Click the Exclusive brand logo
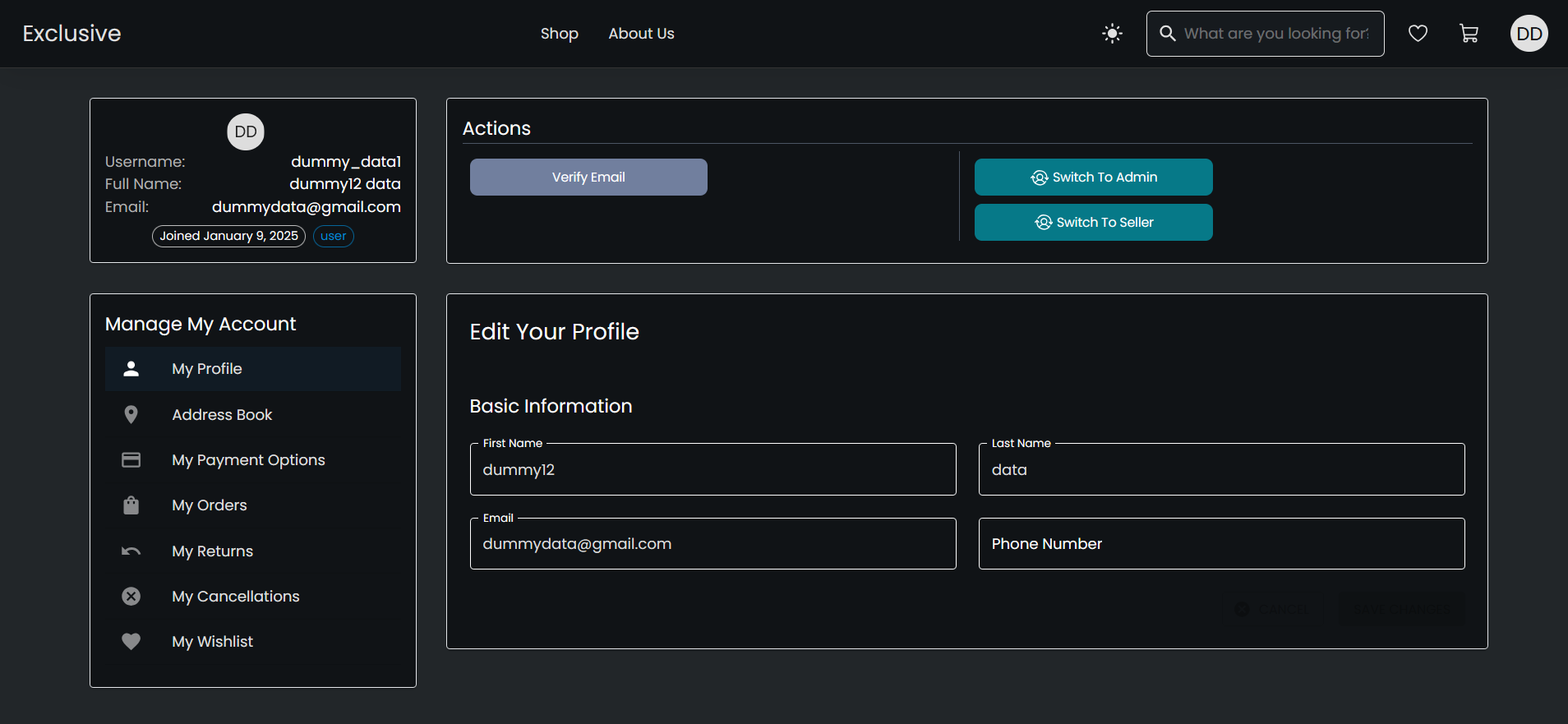 pyautogui.click(x=71, y=34)
